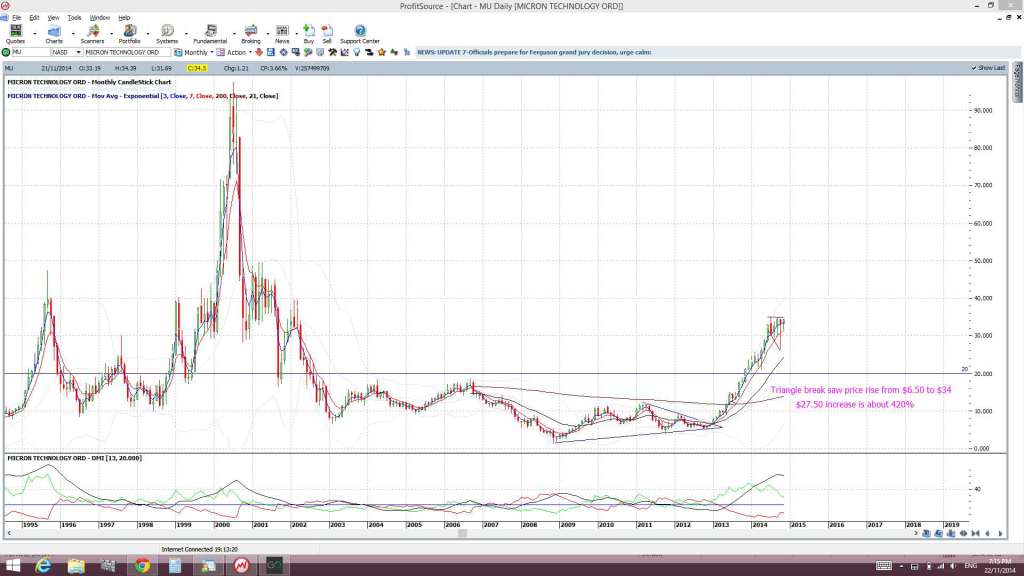The height and width of the screenshot is (576, 1024).
Task: Click the Triangle break annotation text
Action: tap(861, 390)
